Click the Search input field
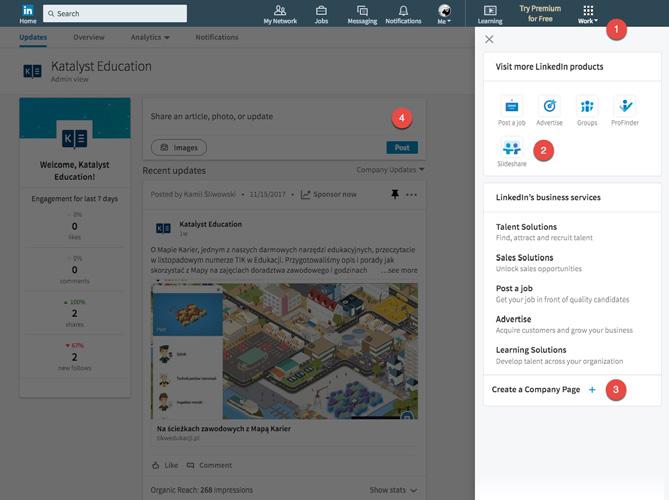669x500 pixels. click(115, 14)
